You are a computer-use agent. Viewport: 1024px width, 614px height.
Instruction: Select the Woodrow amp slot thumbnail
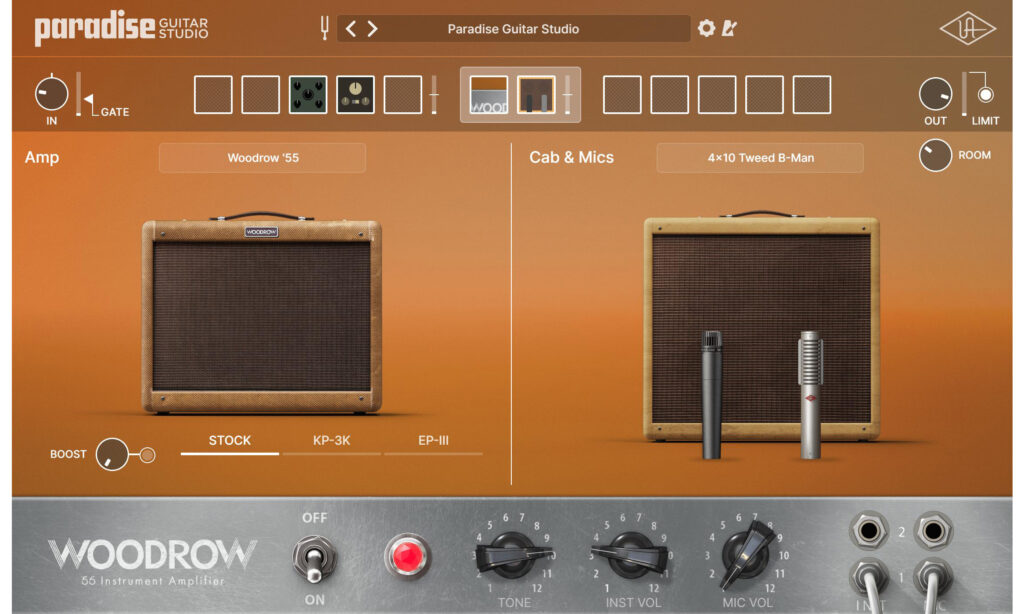point(489,95)
